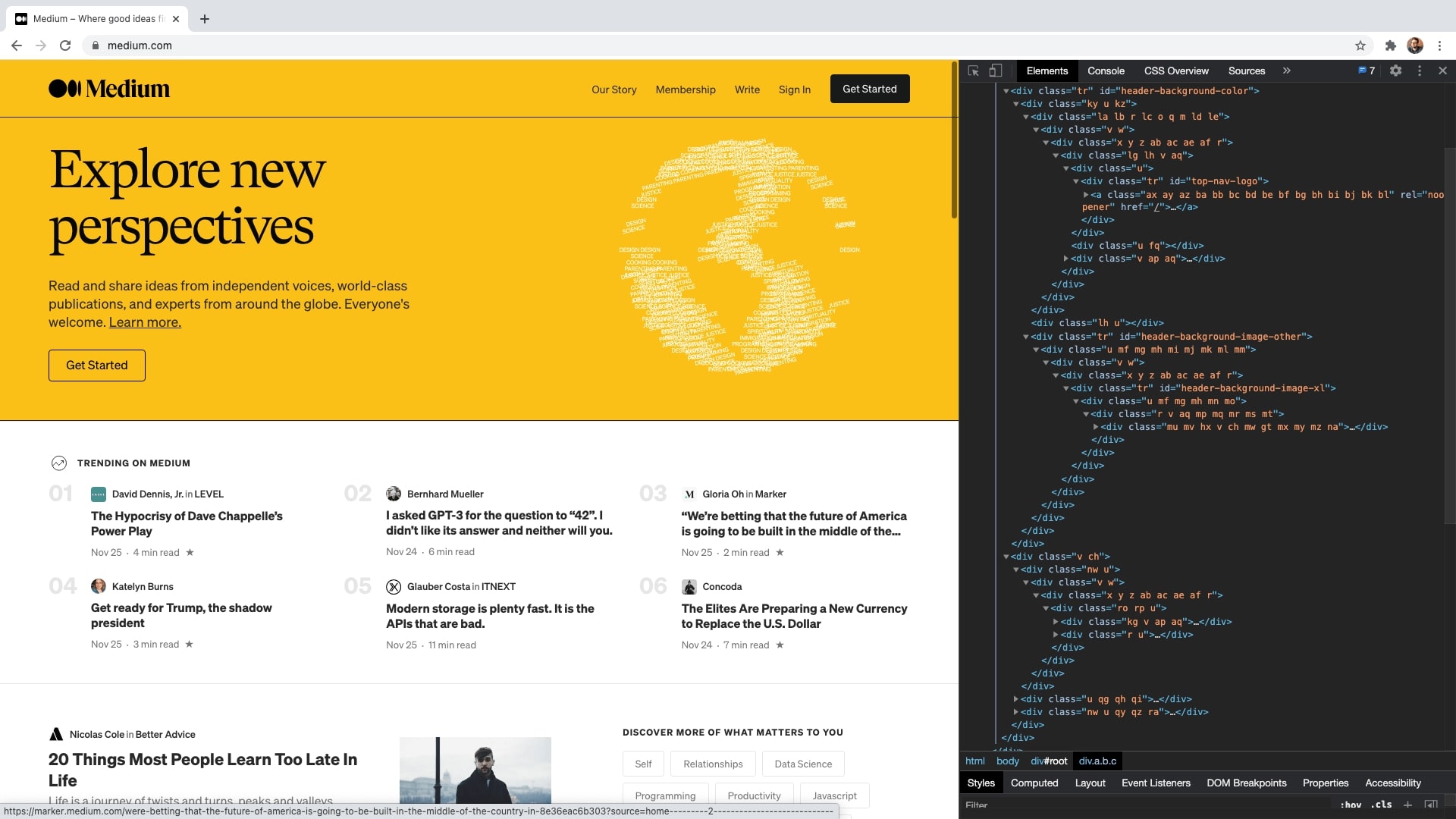Collapse the header-background-image-other div

pos(1026,337)
